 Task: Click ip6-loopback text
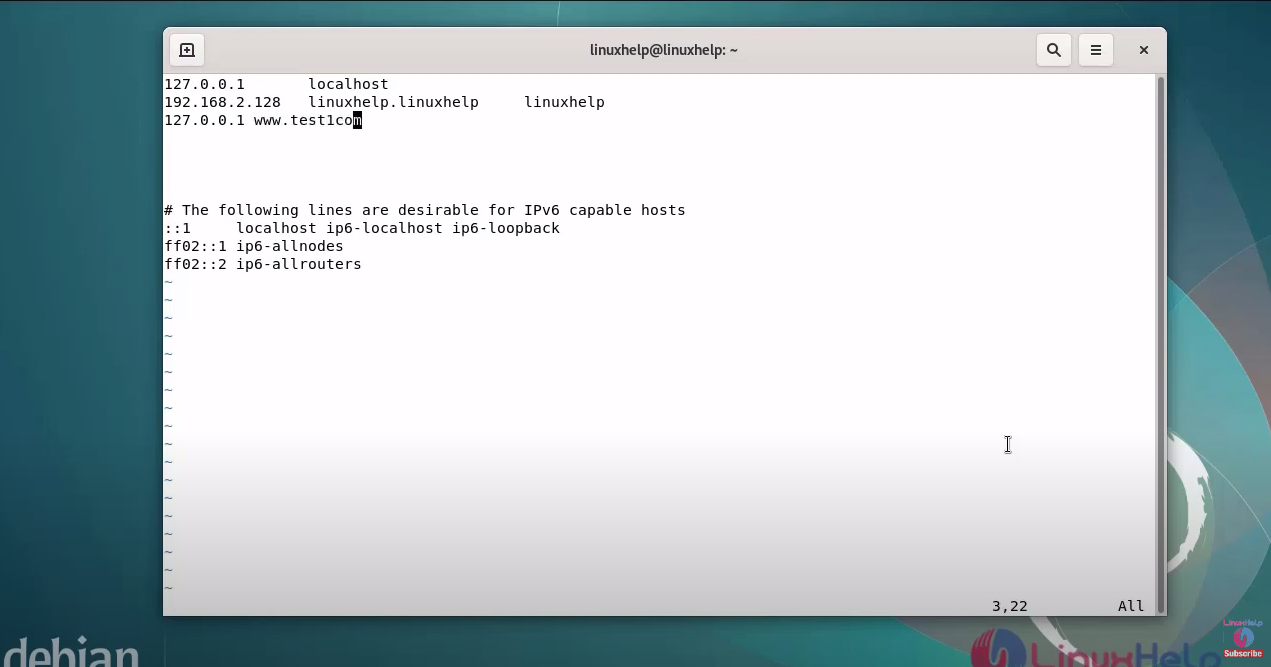pos(506,228)
